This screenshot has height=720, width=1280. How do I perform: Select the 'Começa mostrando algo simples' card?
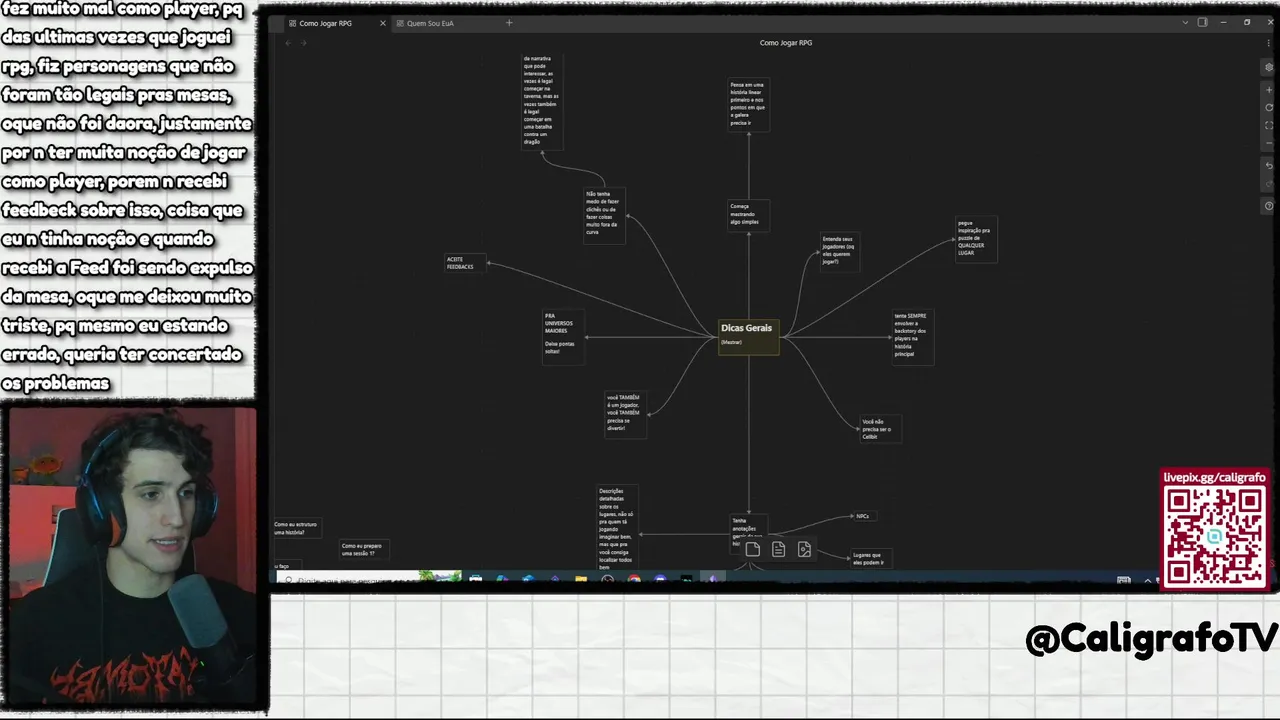point(749,214)
